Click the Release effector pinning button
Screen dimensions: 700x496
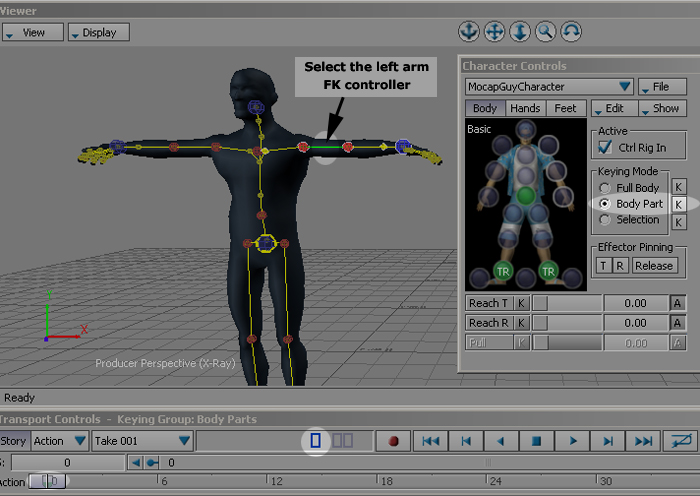(x=654, y=265)
